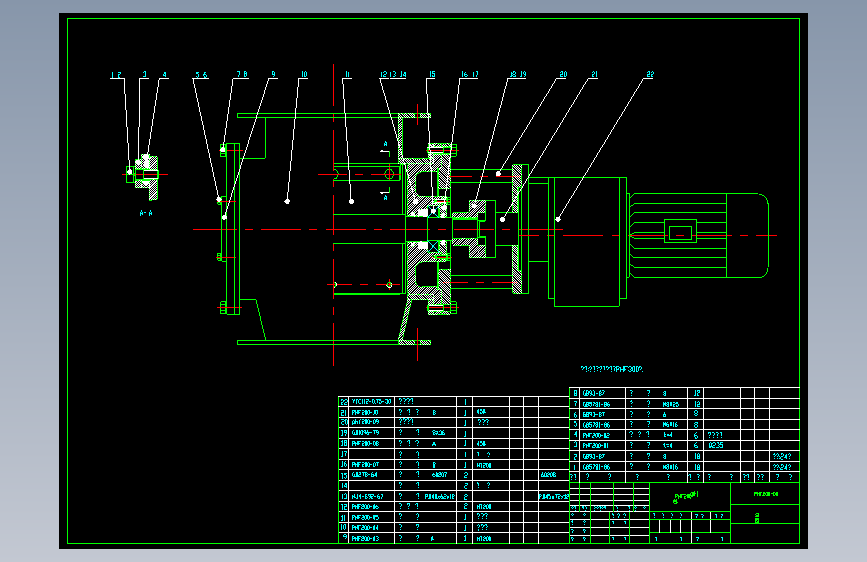Select the "M6x16" spec cell in row 5
The image size is (867, 562).
(670, 425)
